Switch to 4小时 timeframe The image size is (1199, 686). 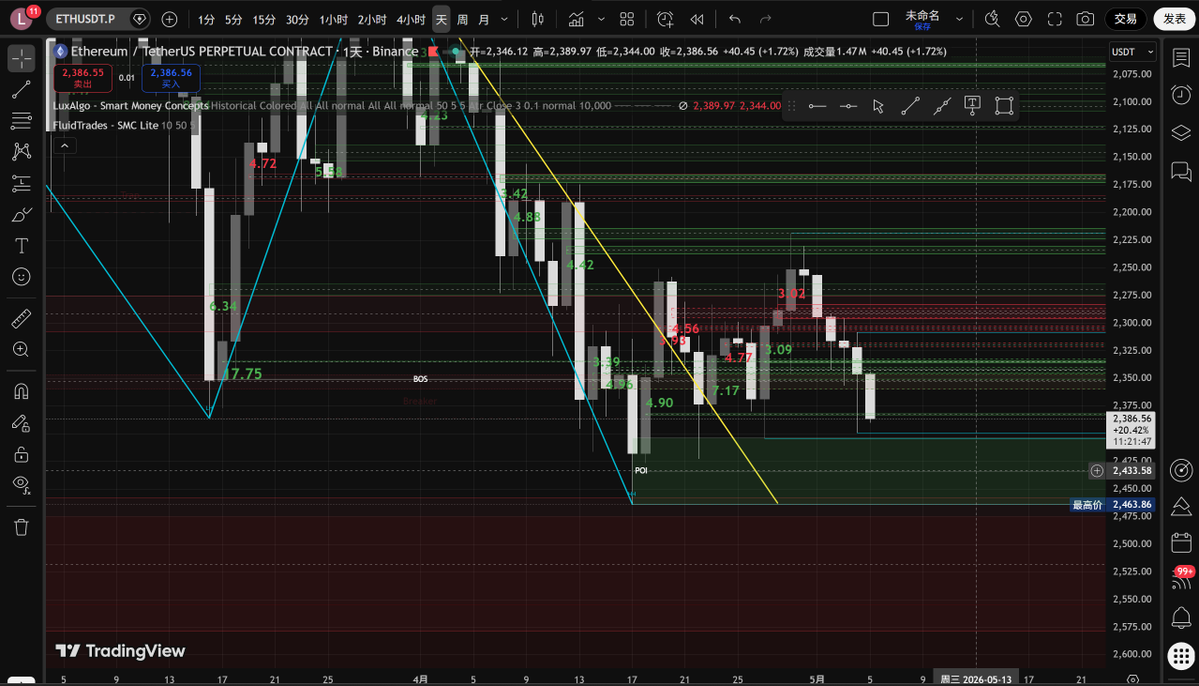(x=411, y=19)
